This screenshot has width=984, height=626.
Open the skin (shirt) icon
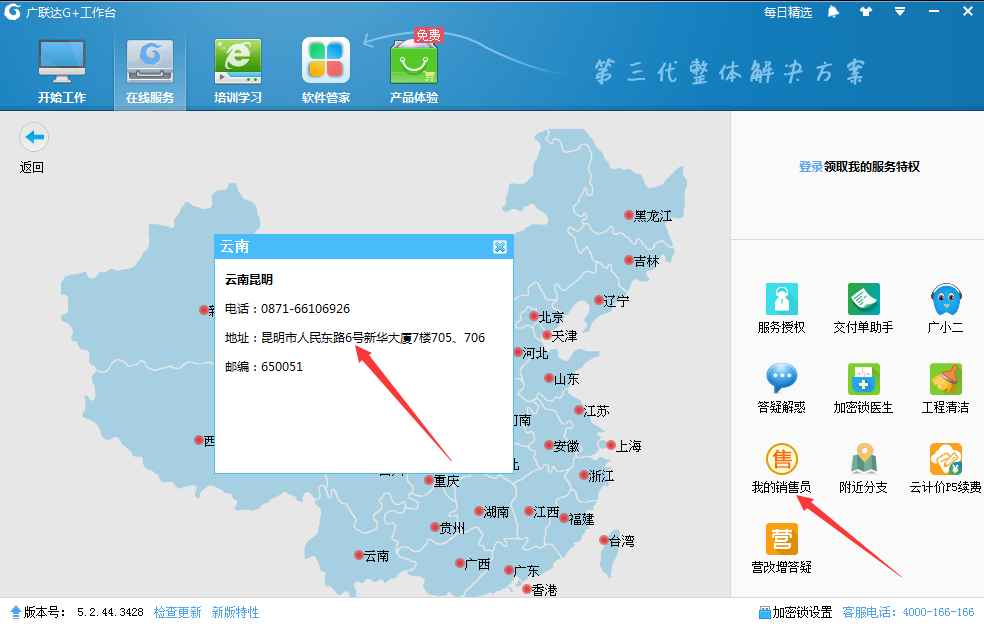point(866,12)
